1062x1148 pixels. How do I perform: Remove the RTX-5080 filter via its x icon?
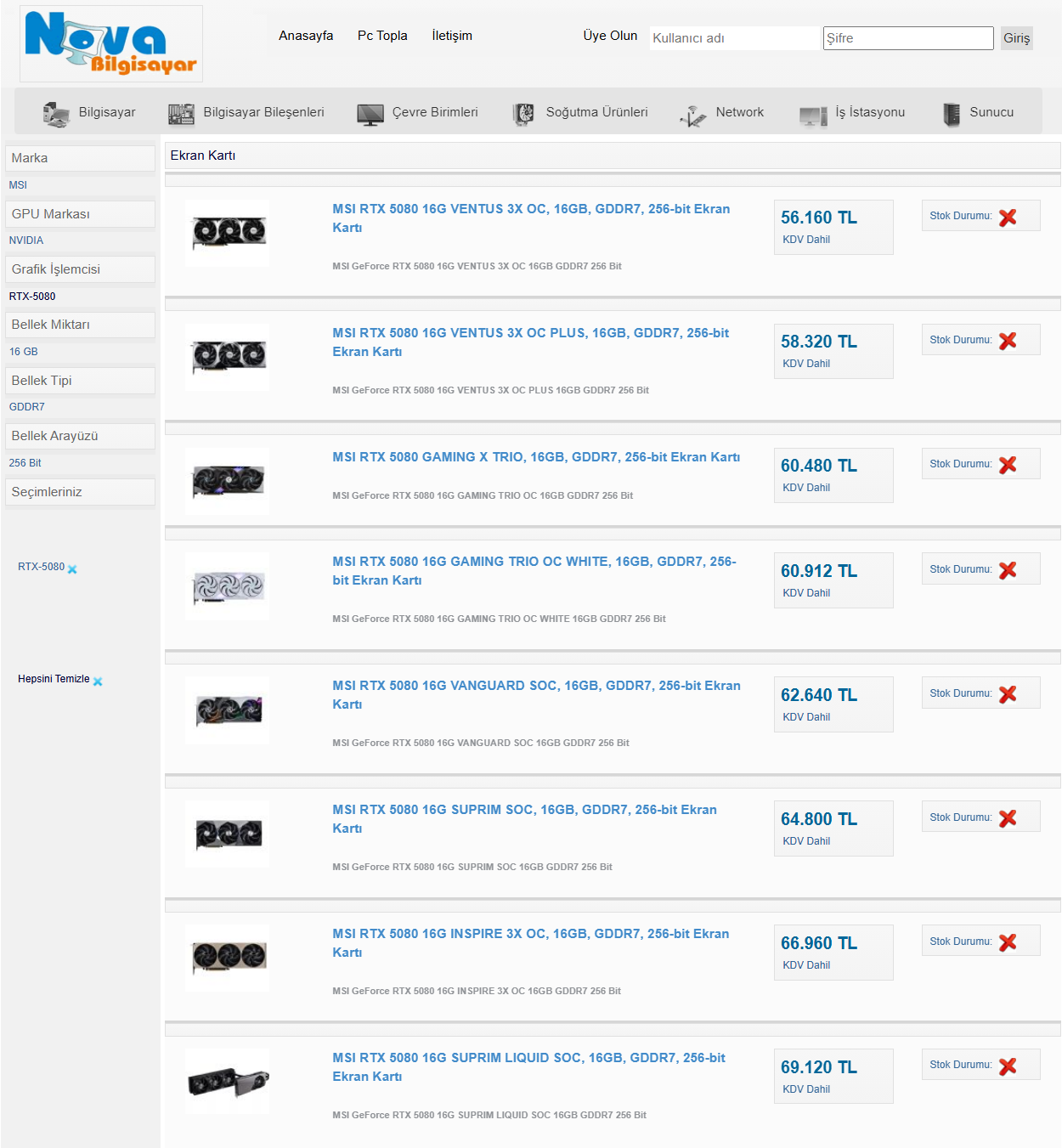pyautogui.click(x=72, y=569)
